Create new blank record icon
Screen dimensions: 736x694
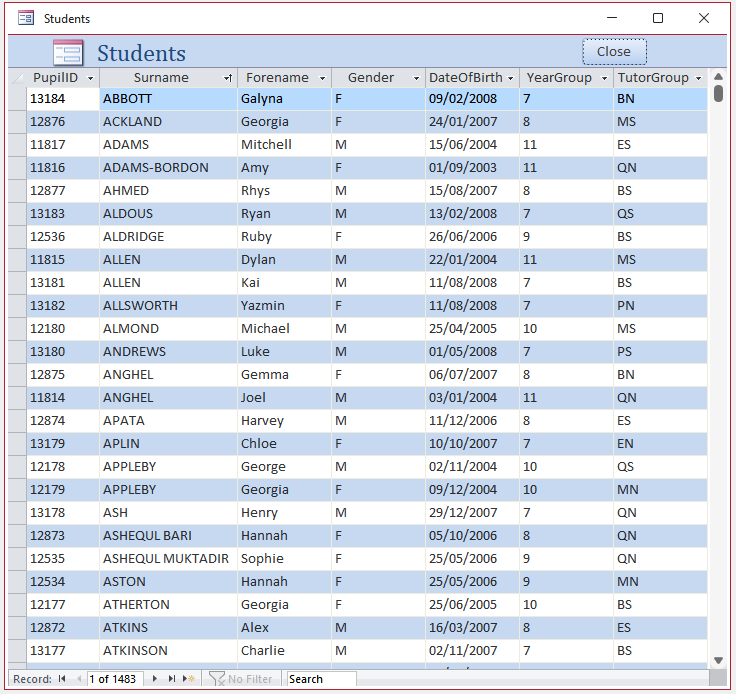click(188, 679)
